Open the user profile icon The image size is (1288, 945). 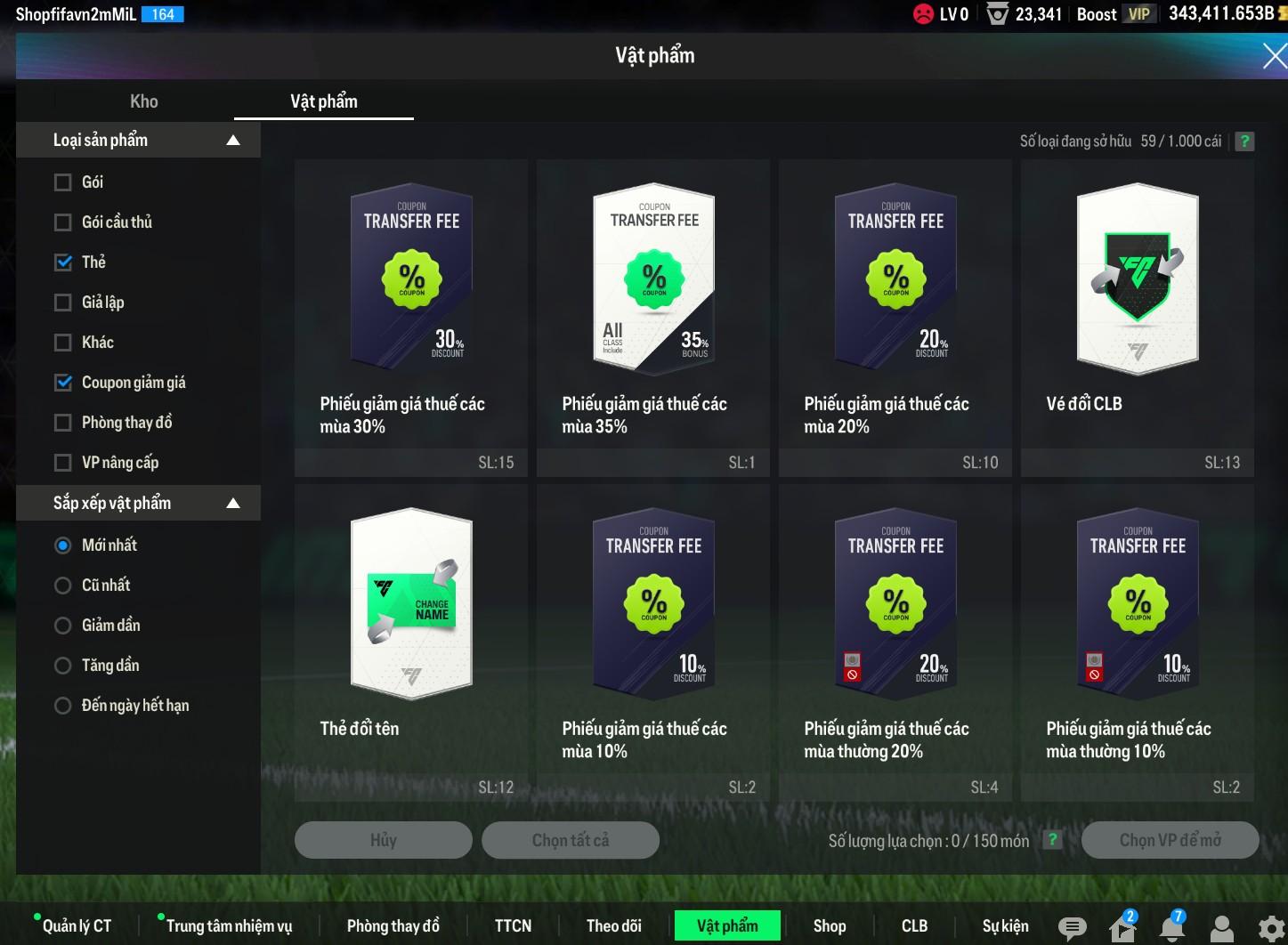pos(1222,928)
